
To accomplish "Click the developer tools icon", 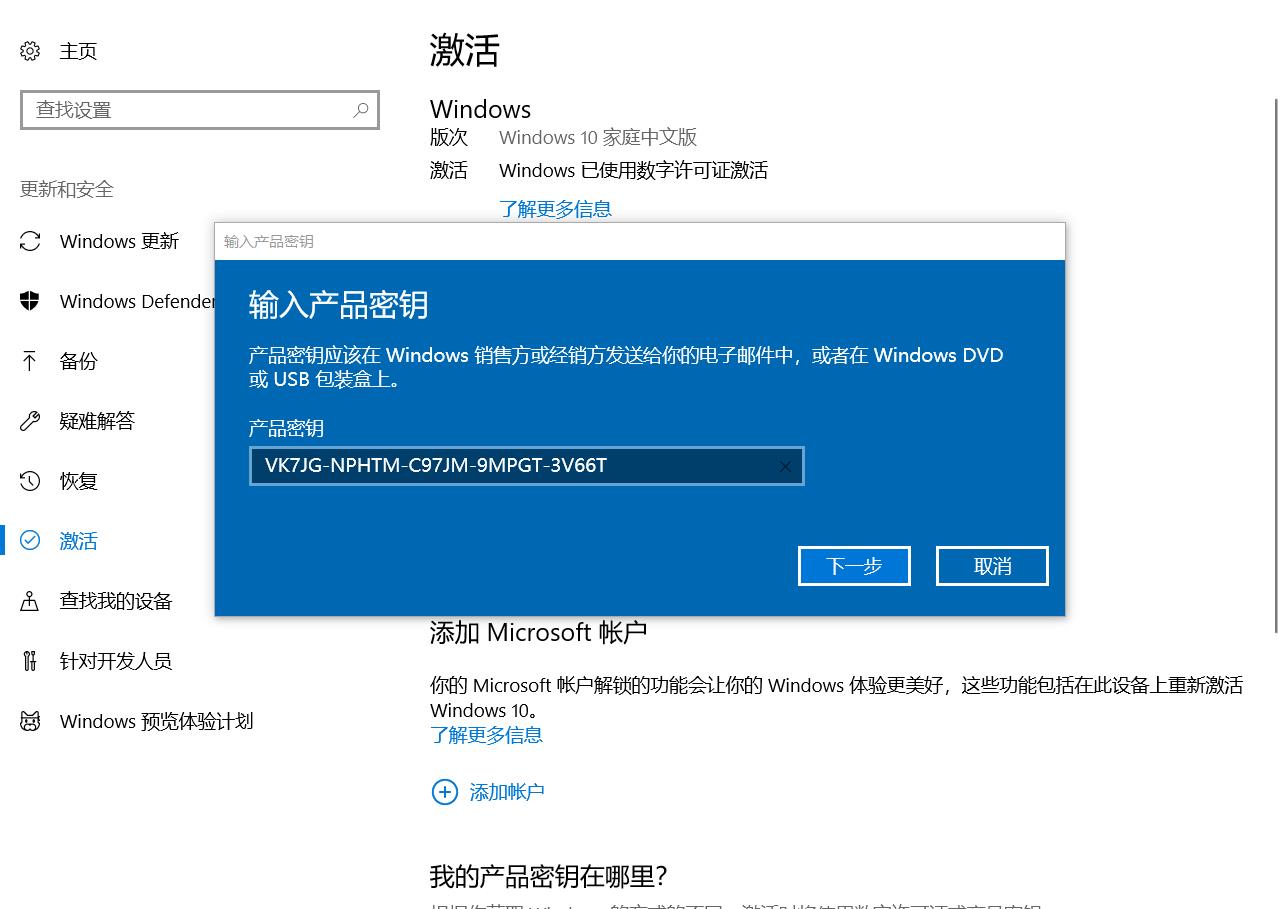I will (30, 661).
